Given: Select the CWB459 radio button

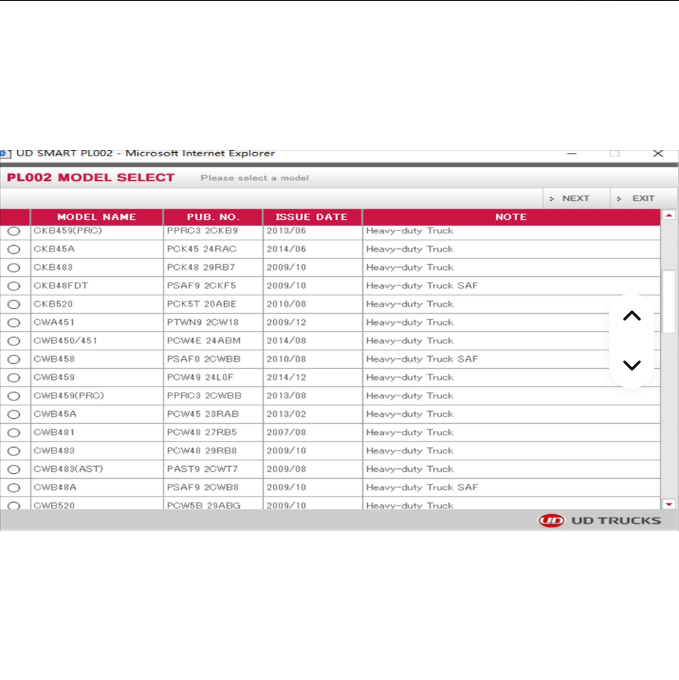Looking at the screenshot, I should [14, 378].
